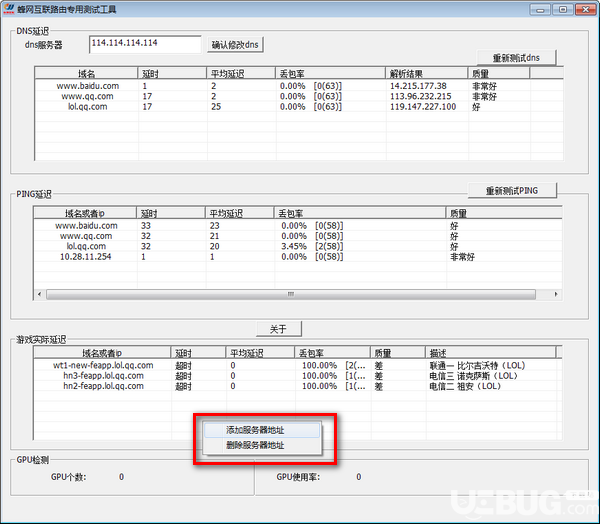Select www.baidu.com row in PING table

298,225
